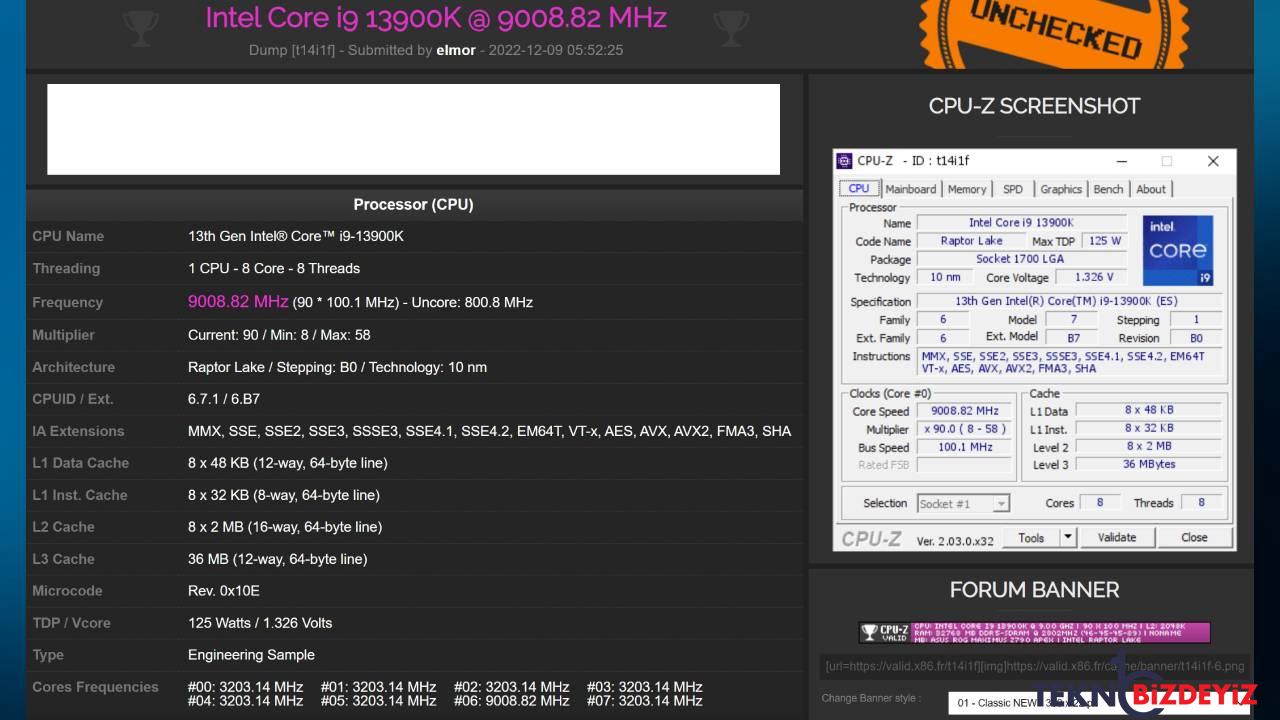This screenshot has height=720, width=1280.
Task: Click L1 Inst. Cache value 8 x 32 KB (8-way)
Action: coord(284,495)
